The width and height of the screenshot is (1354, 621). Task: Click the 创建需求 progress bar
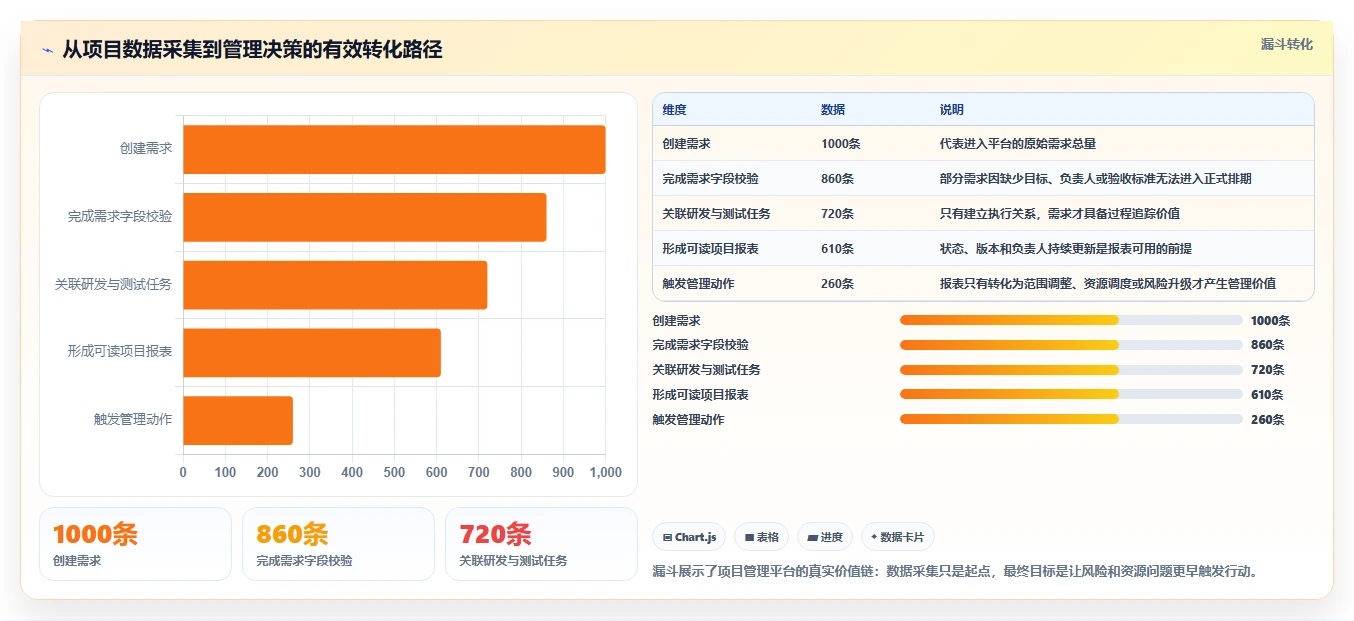(1071, 320)
